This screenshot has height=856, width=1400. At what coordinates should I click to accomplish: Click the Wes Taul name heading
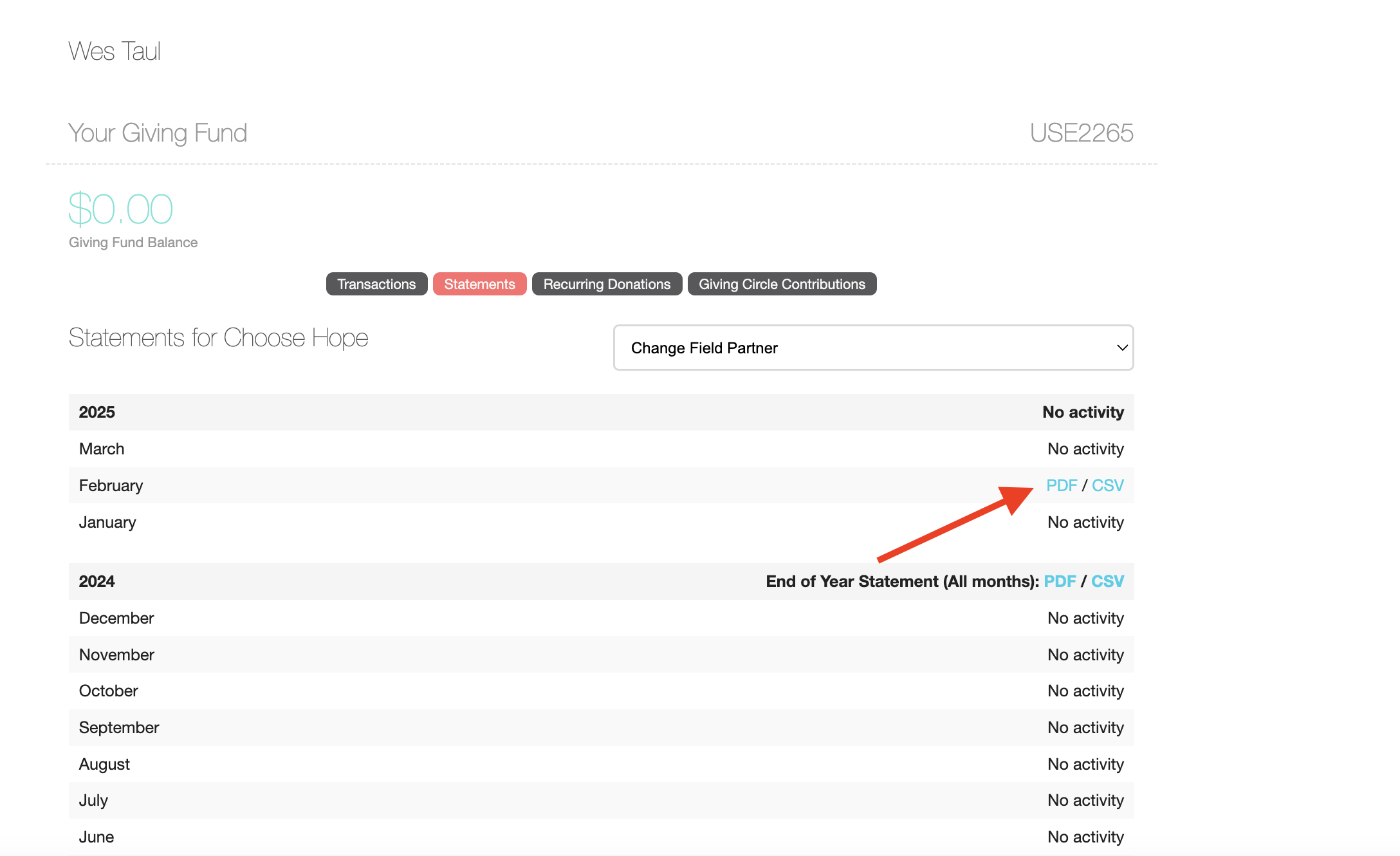pos(115,51)
